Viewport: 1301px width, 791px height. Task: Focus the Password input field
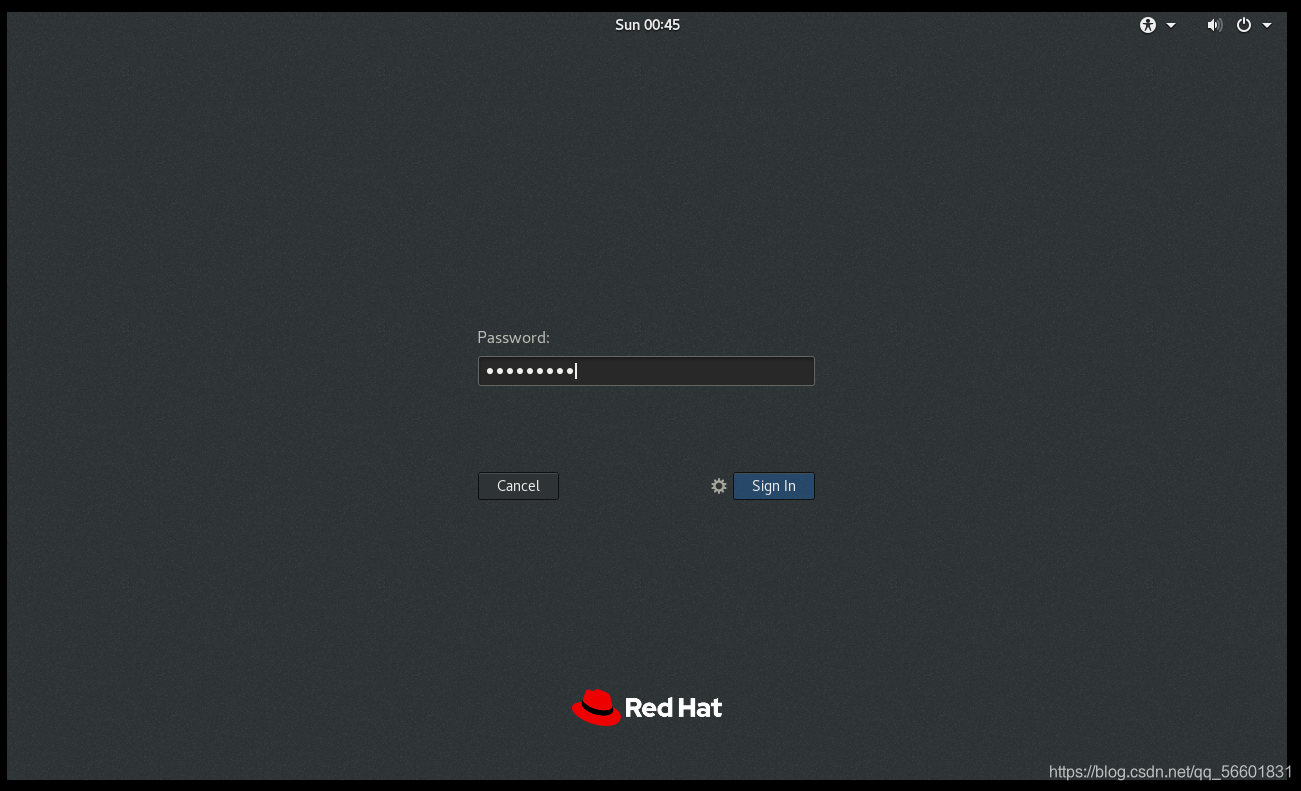[x=646, y=371]
